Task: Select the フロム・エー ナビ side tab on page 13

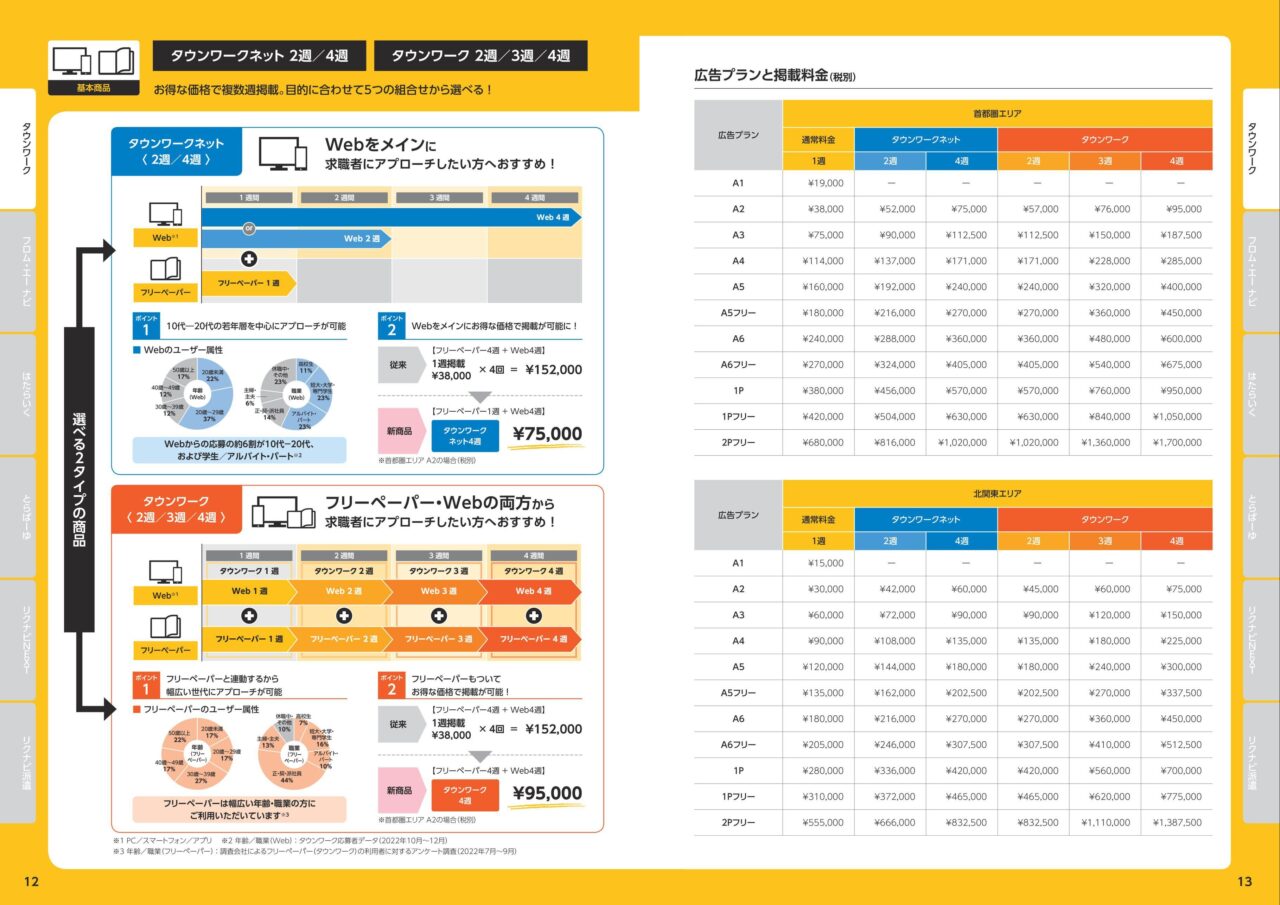Action: click(1262, 271)
